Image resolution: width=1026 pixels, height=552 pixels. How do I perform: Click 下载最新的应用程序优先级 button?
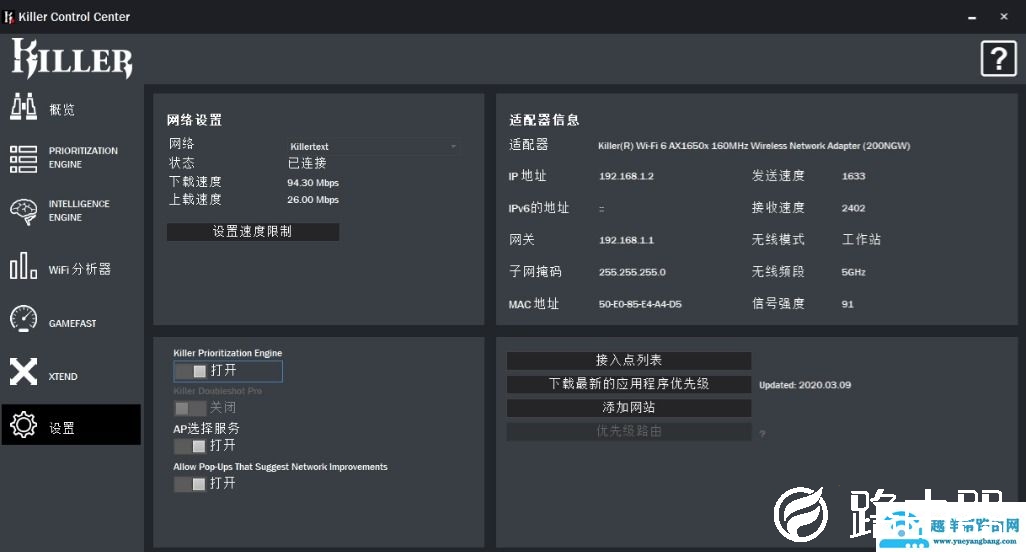click(629, 384)
